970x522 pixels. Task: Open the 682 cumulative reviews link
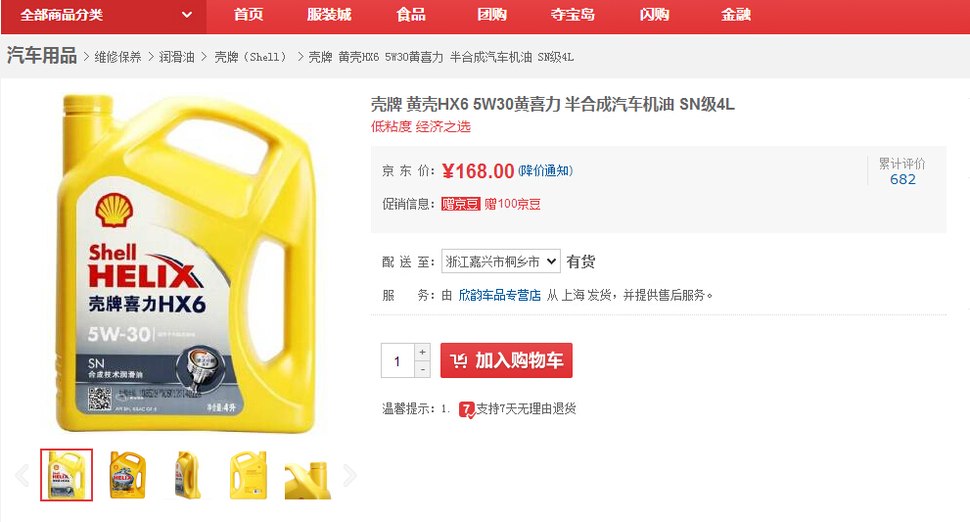coord(902,179)
